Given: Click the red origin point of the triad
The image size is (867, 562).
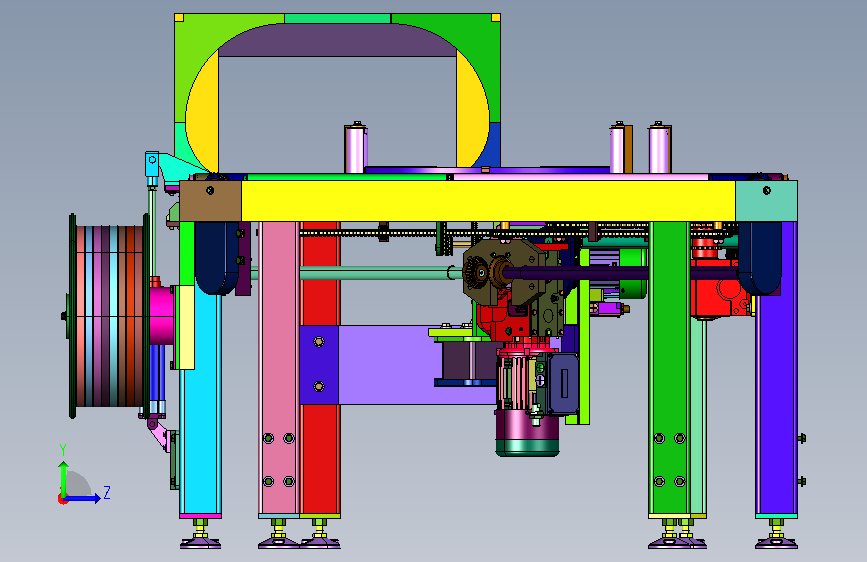Looking at the screenshot, I should pos(62,499).
